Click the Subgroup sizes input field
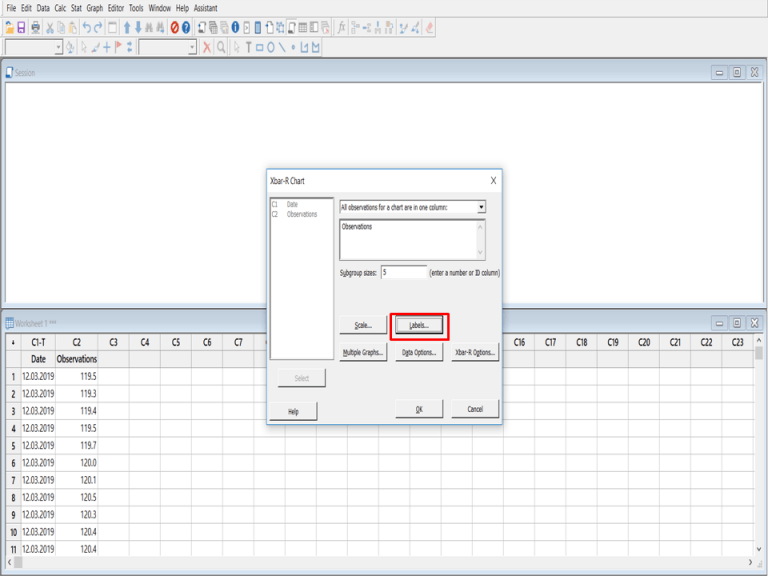This screenshot has width=768, height=576. (x=403, y=272)
